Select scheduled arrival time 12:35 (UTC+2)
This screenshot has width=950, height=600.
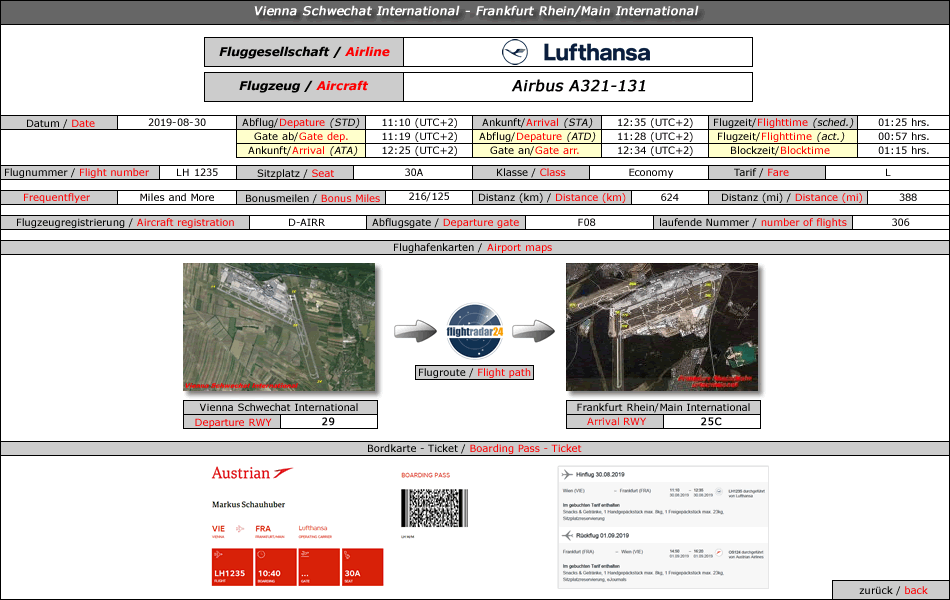point(655,122)
